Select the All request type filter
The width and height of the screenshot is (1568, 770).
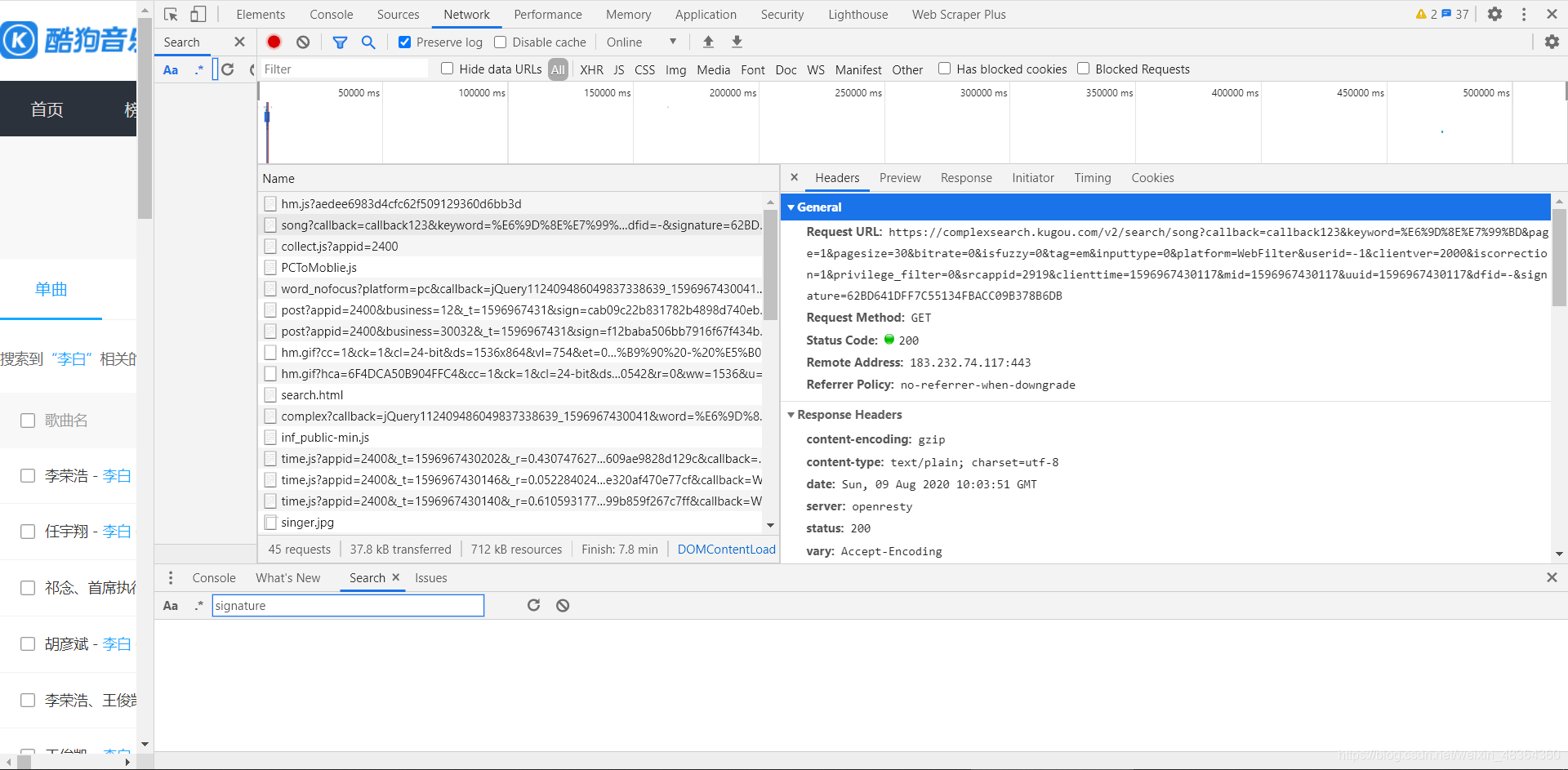(x=558, y=69)
